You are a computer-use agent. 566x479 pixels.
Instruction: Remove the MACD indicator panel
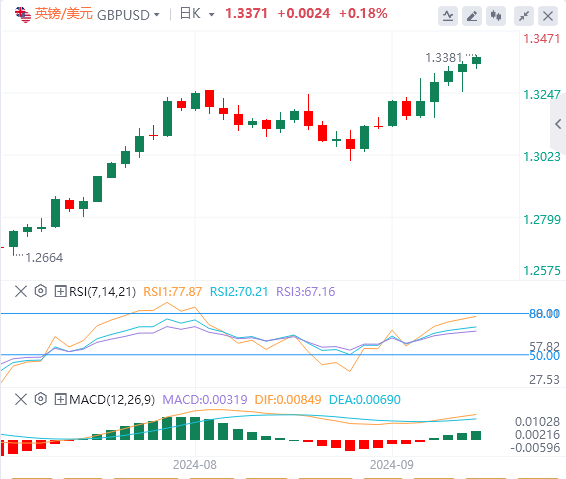(21, 399)
